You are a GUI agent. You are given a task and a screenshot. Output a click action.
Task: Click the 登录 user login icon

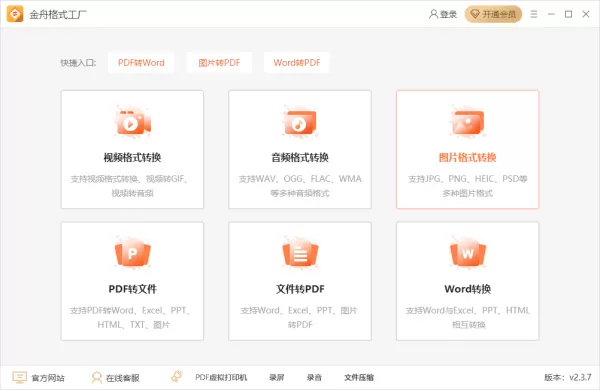[433, 14]
